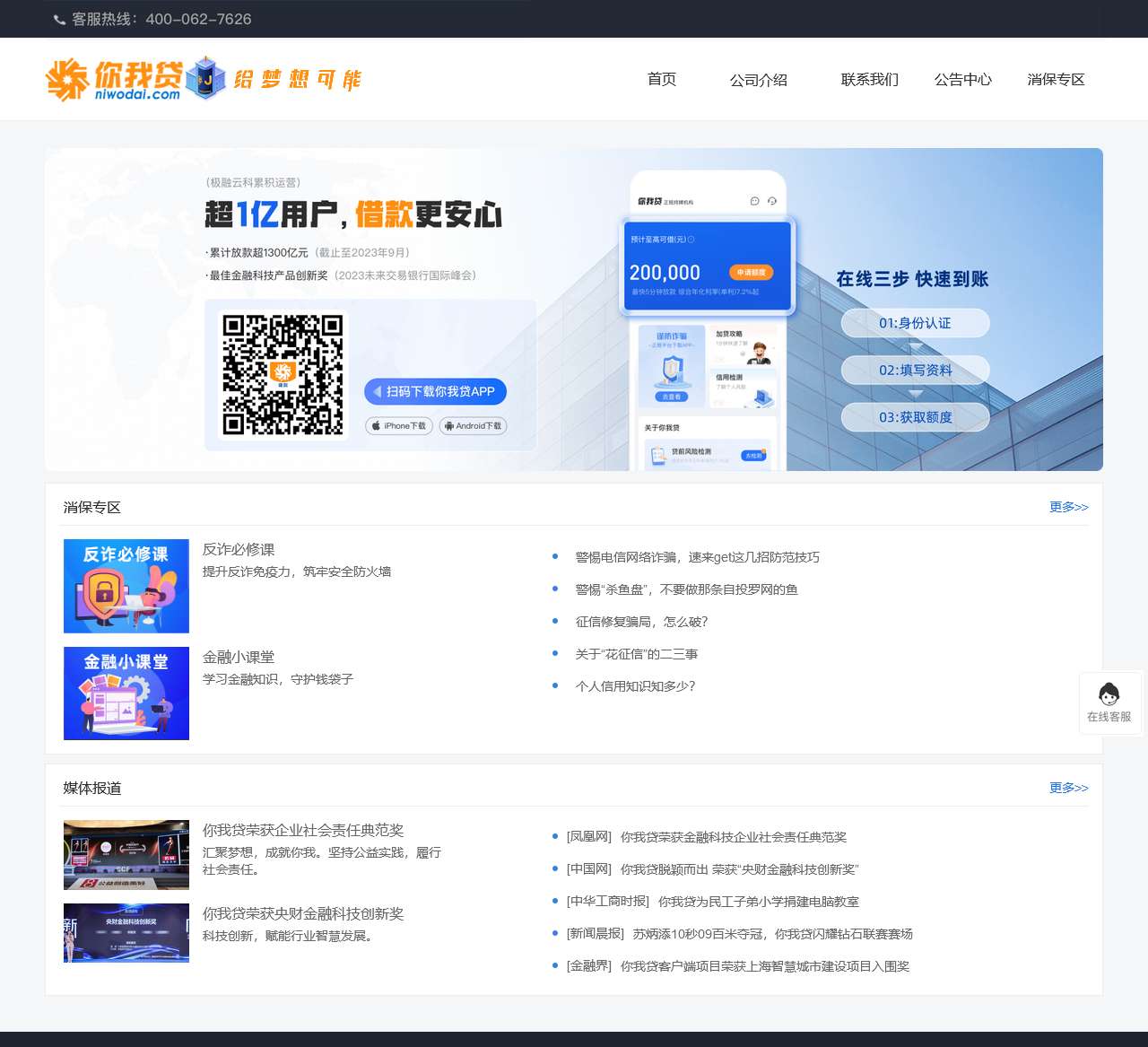1148x1047 pixels.
Task: Open article 警惕电信网络诈骗，速来get这几招防范技巧
Action: pos(697,557)
